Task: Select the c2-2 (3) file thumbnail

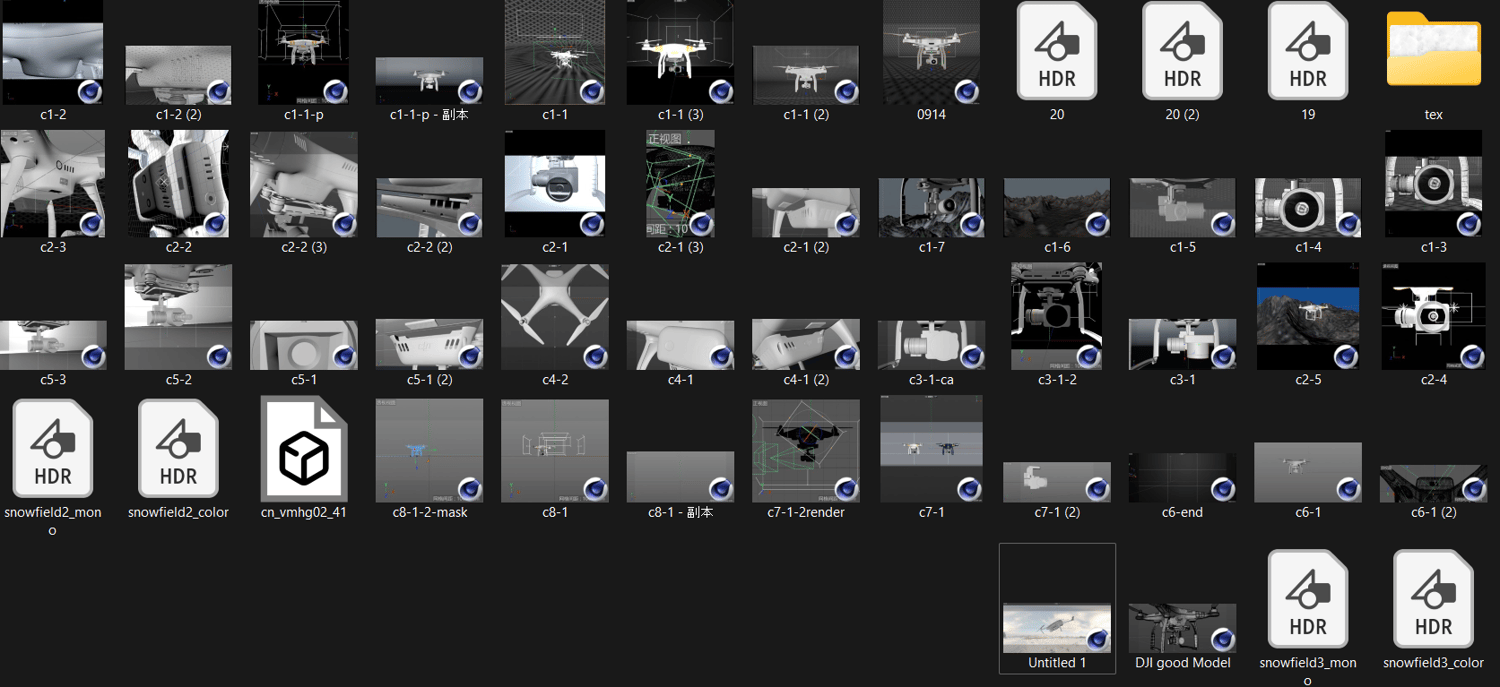Action: (304, 184)
